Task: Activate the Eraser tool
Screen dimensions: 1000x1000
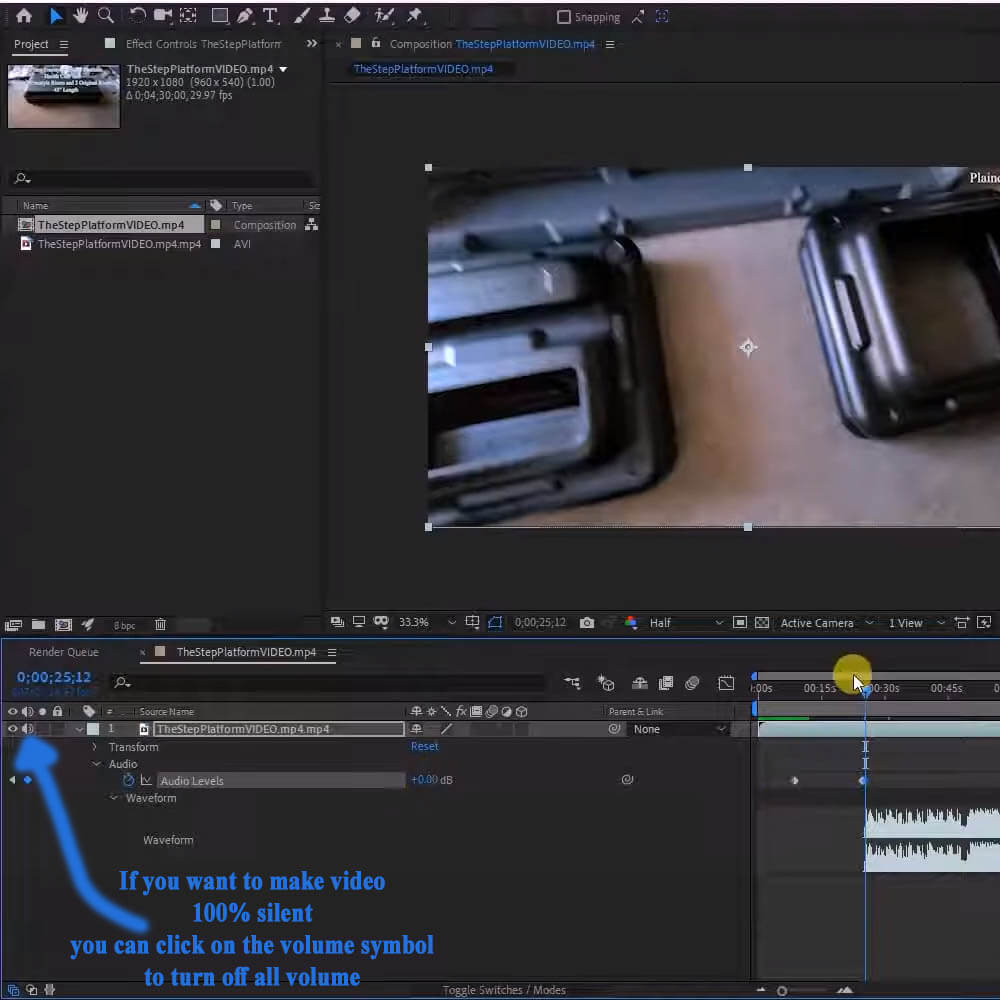Action: tap(351, 15)
